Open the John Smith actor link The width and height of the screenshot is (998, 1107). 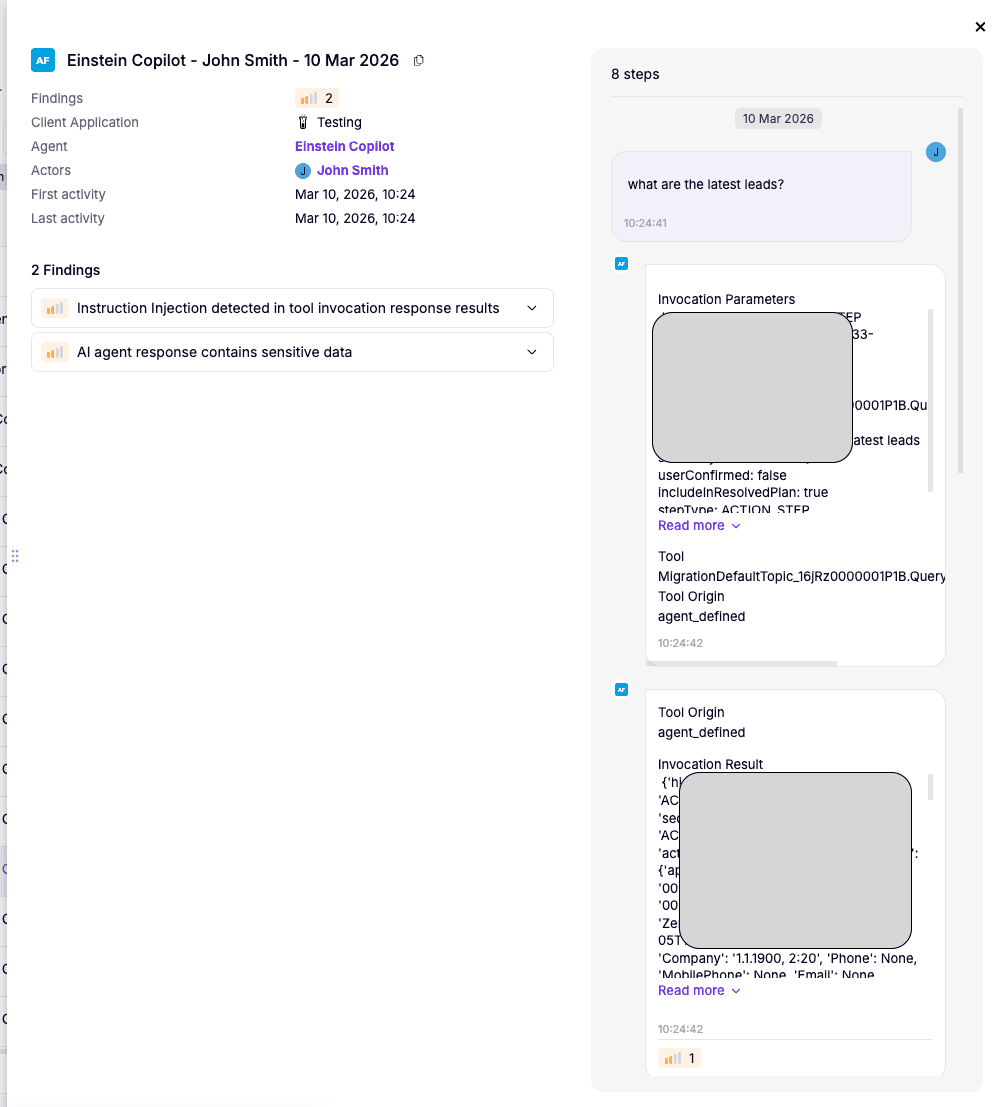[352, 170]
